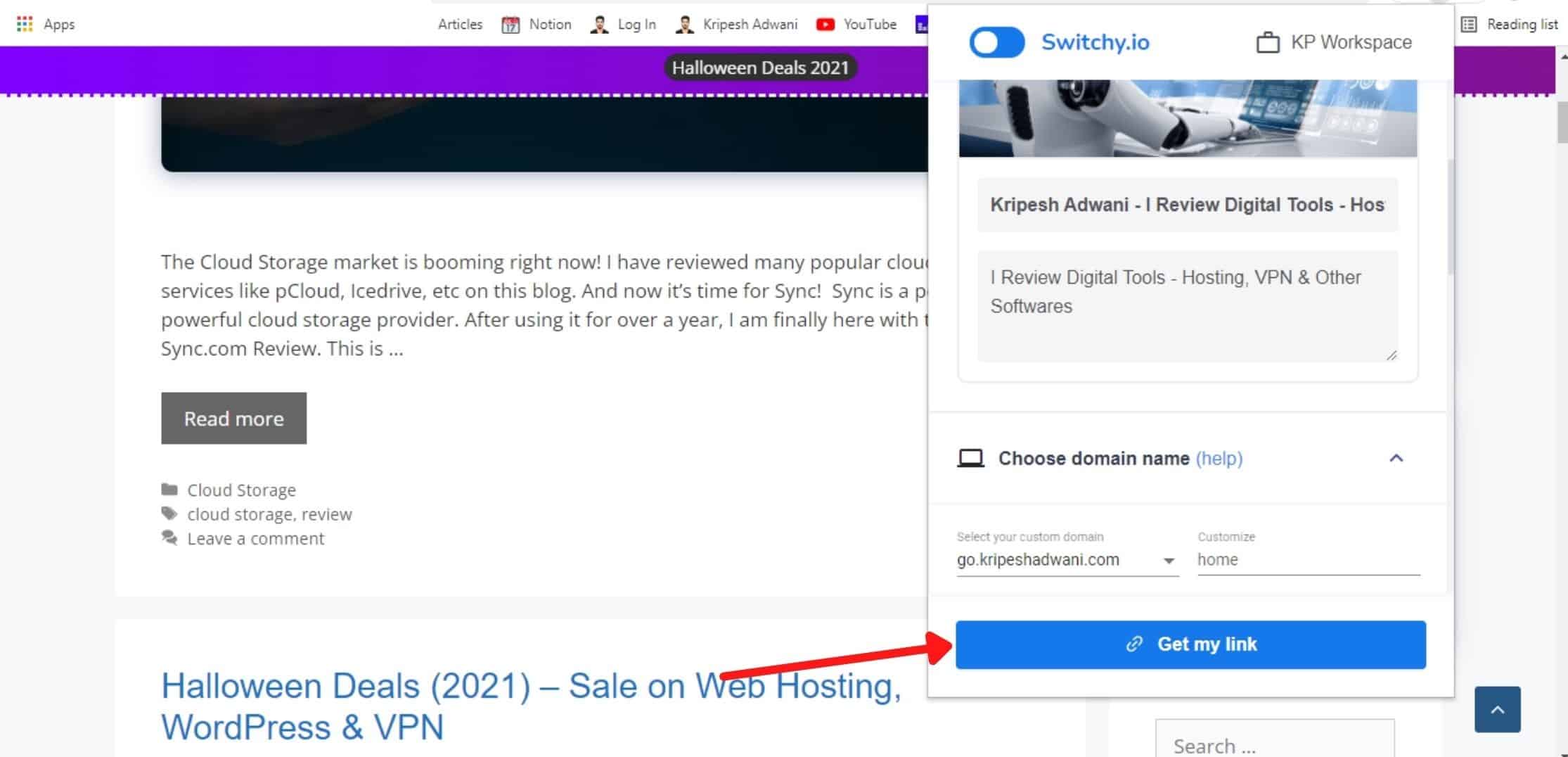Open the Notion bookmark calendar icon
Image resolution: width=1568 pixels, height=757 pixels.
pyautogui.click(x=510, y=25)
